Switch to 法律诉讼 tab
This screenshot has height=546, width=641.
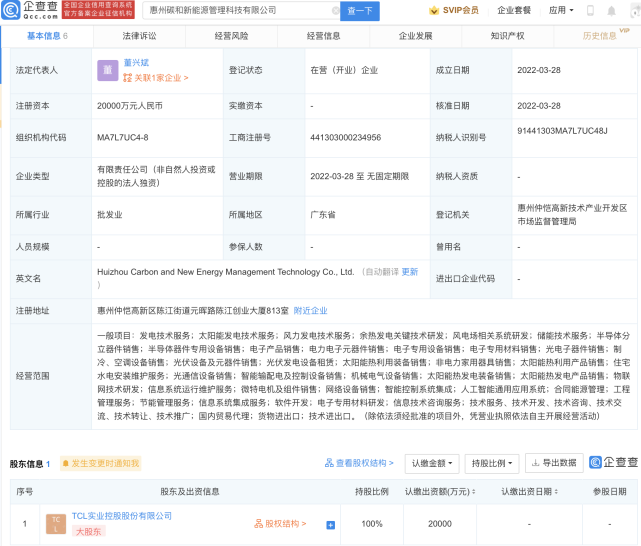139,36
